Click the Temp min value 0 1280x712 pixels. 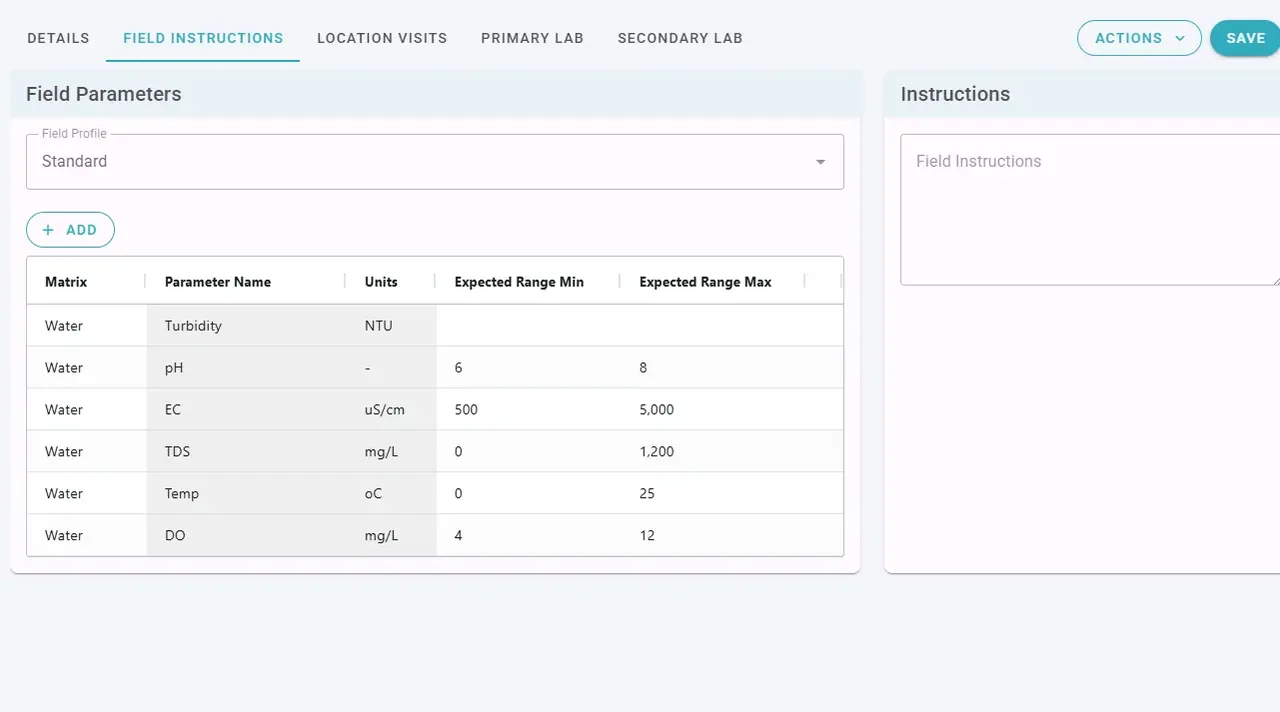[x=529, y=494]
